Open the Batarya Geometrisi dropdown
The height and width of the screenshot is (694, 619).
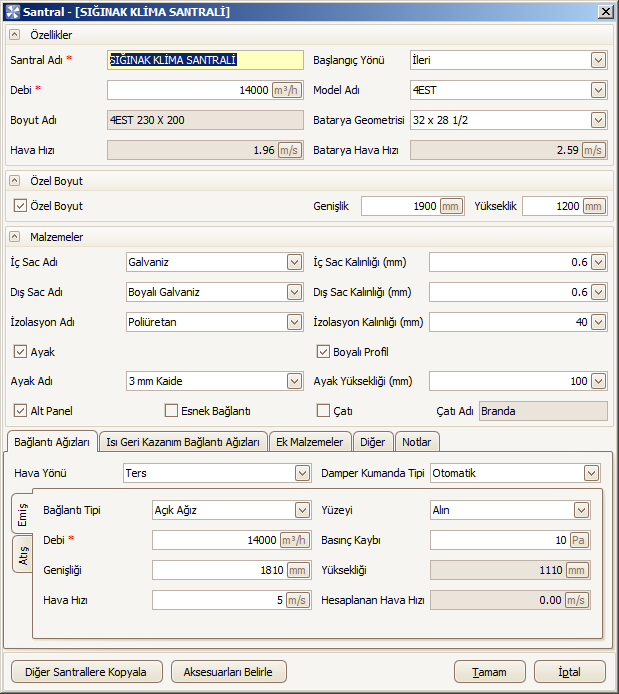[x=598, y=120]
